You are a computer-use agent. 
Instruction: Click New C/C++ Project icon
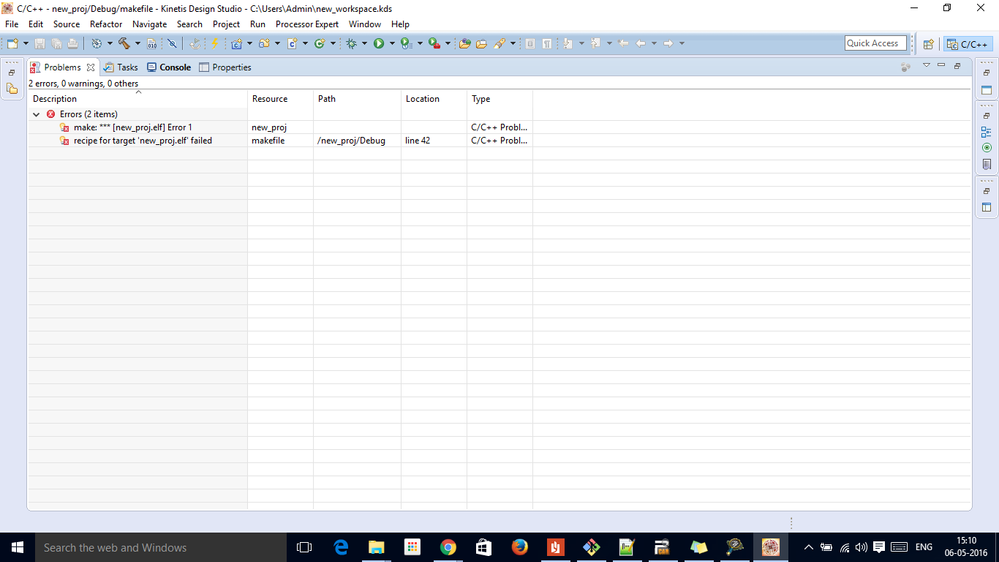click(x=236, y=43)
